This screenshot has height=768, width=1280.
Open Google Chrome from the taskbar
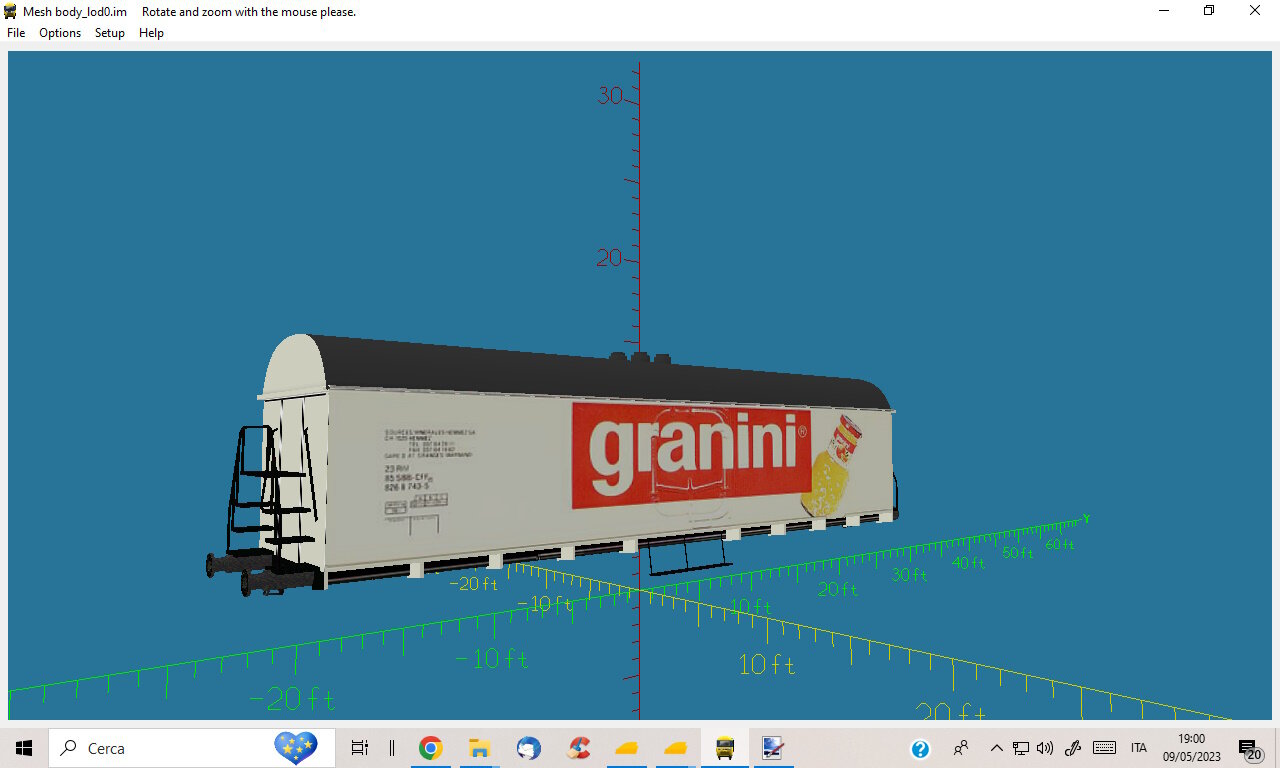[x=431, y=748]
